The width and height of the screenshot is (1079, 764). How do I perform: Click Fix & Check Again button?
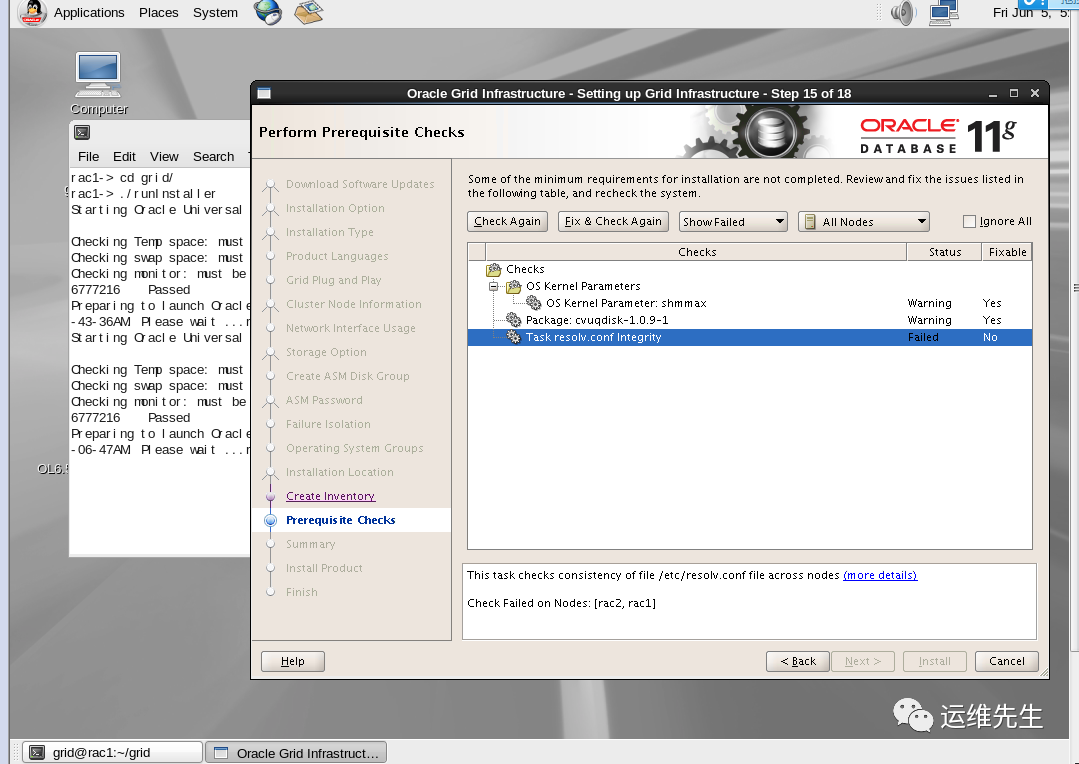coord(613,221)
